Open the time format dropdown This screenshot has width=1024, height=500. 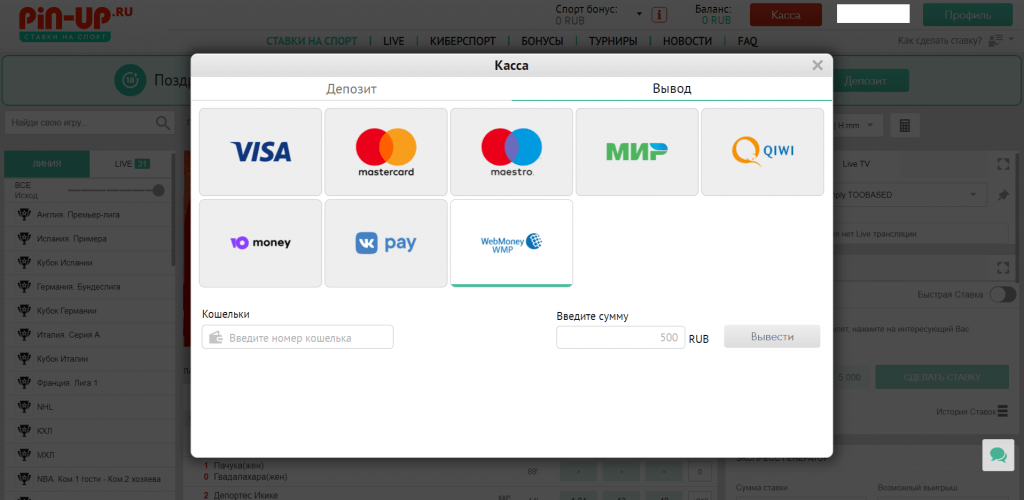(857, 125)
